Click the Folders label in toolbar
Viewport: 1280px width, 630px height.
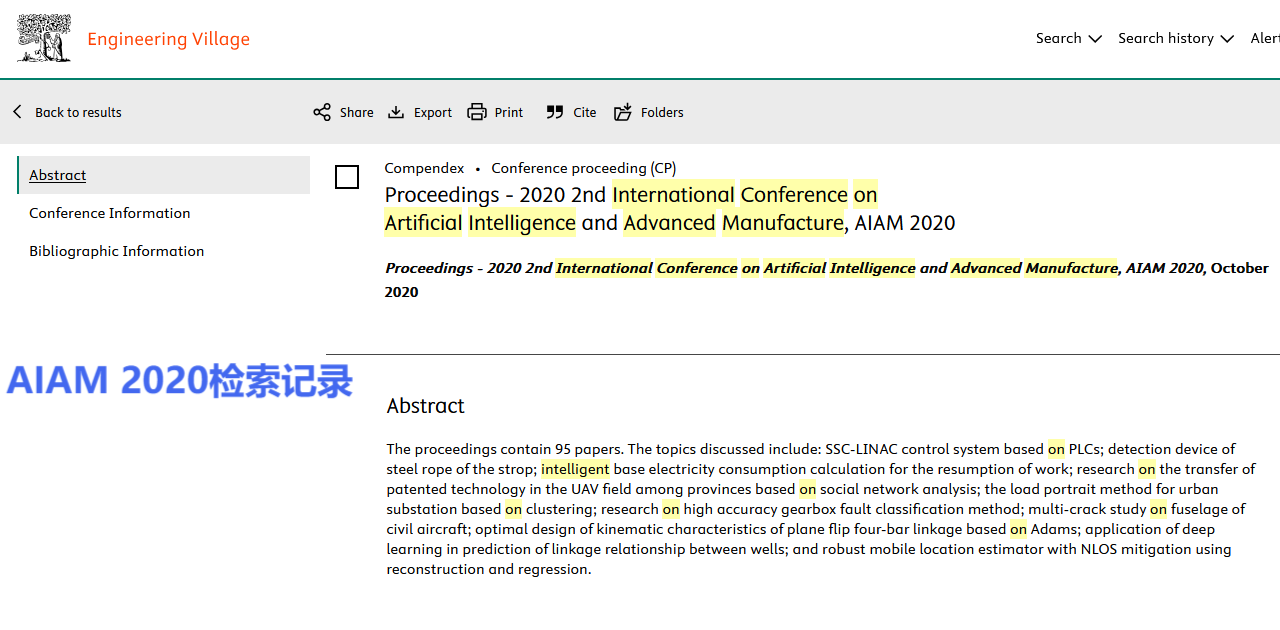[x=662, y=112]
